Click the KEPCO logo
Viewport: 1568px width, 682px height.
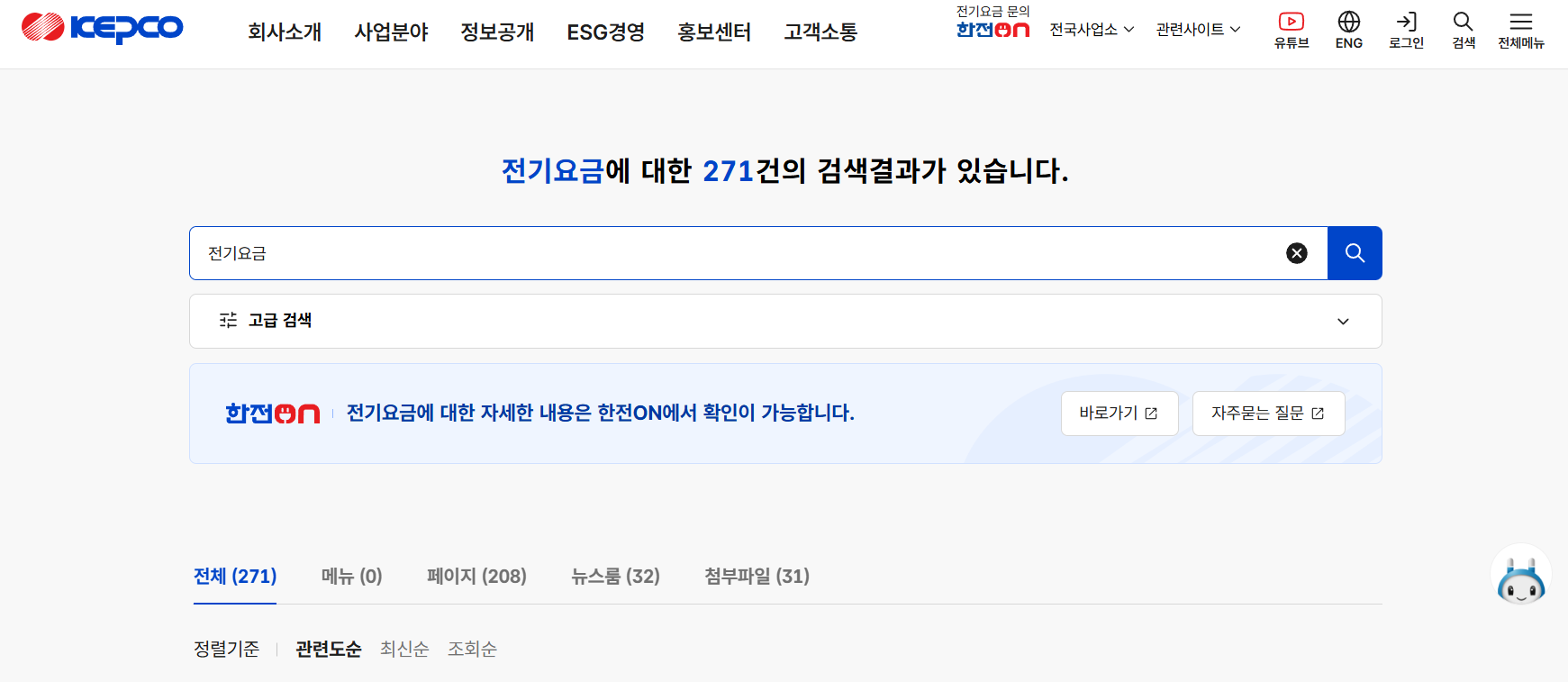pos(102,28)
